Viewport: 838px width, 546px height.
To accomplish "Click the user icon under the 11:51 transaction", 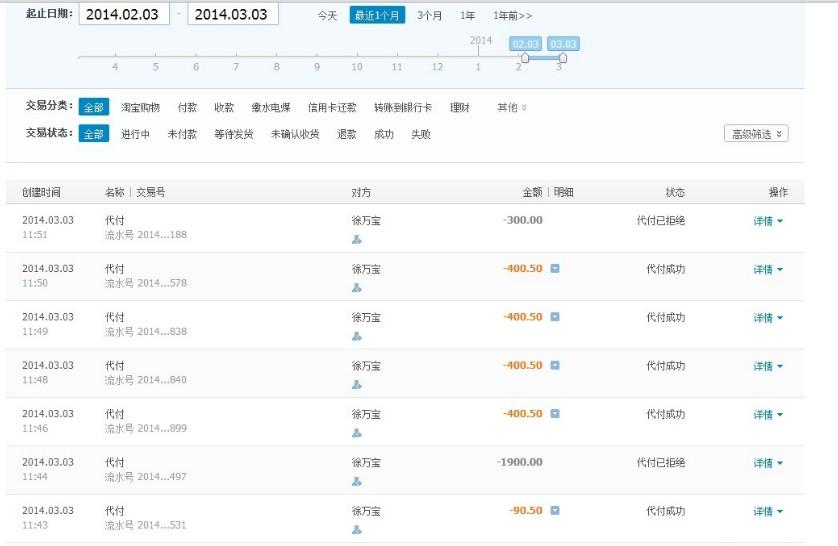I will click(357, 240).
